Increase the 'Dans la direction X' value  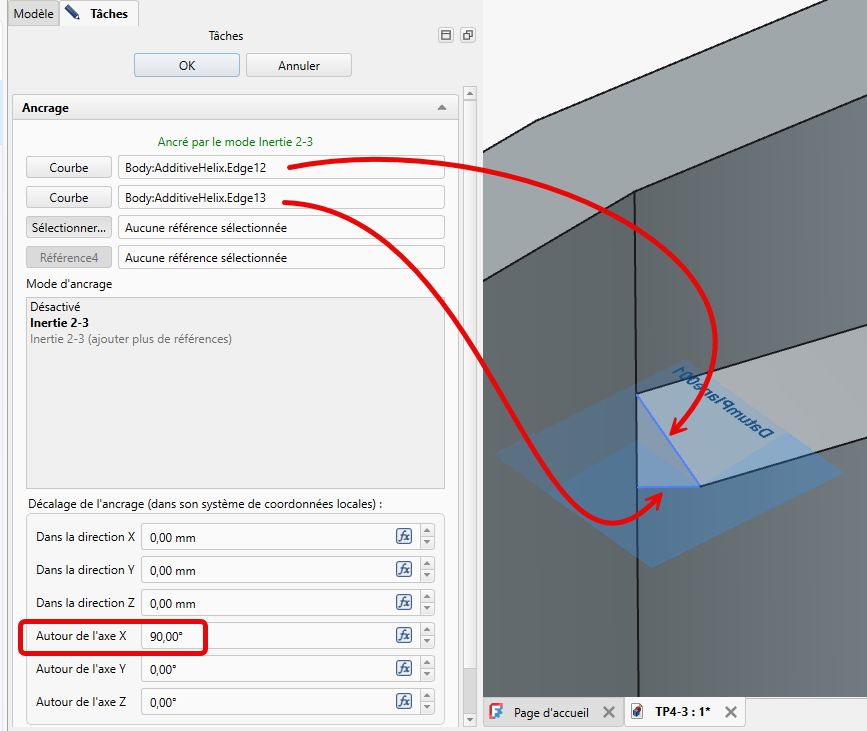click(427, 530)
